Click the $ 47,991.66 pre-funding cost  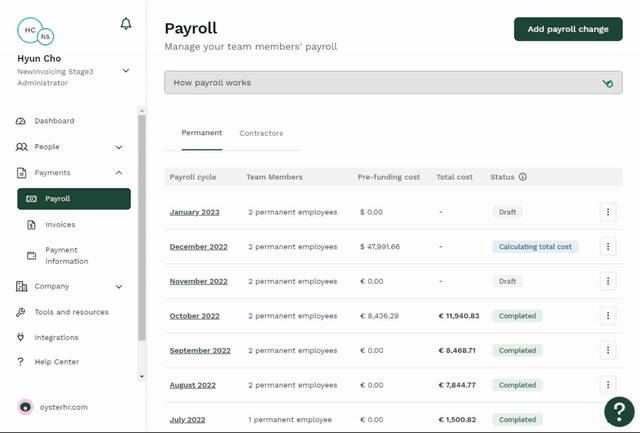[380, 247]
